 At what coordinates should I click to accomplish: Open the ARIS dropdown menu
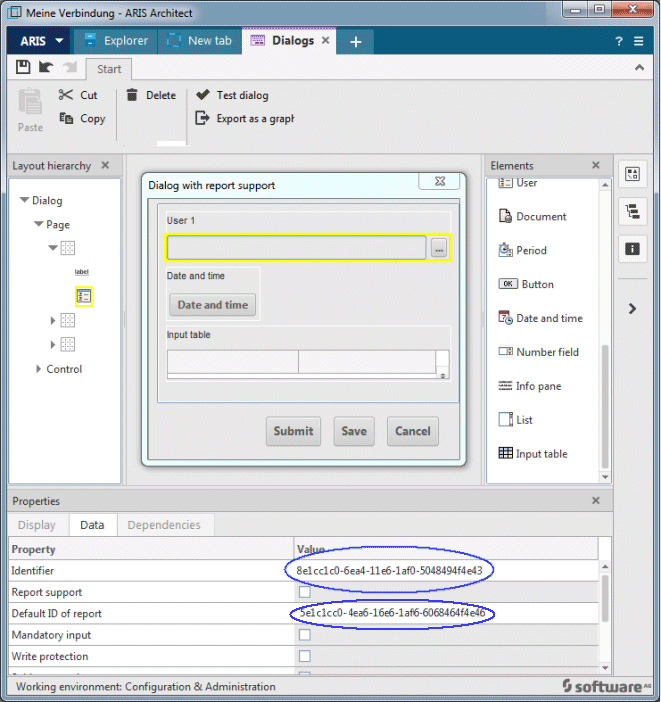coord(39,41)
